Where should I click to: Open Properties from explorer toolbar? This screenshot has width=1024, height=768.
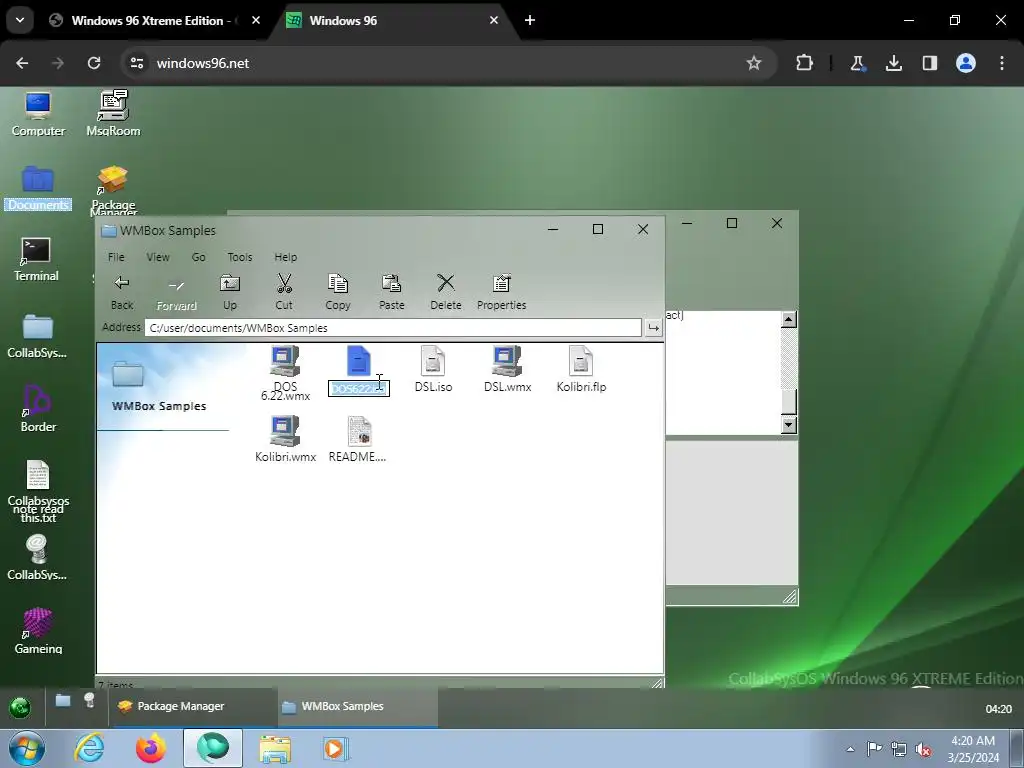click(502, 291)
